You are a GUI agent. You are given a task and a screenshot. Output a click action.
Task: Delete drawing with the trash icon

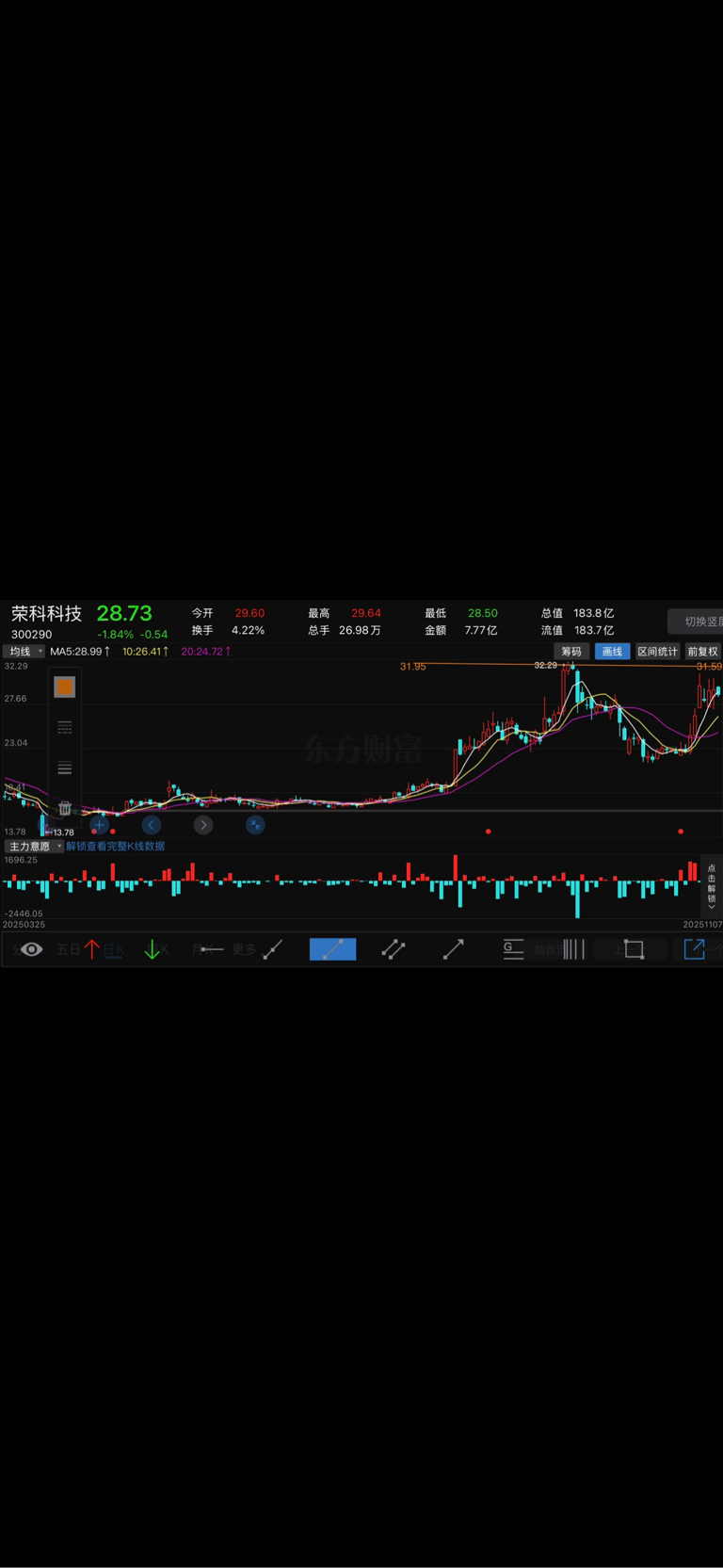coord(64,808)
